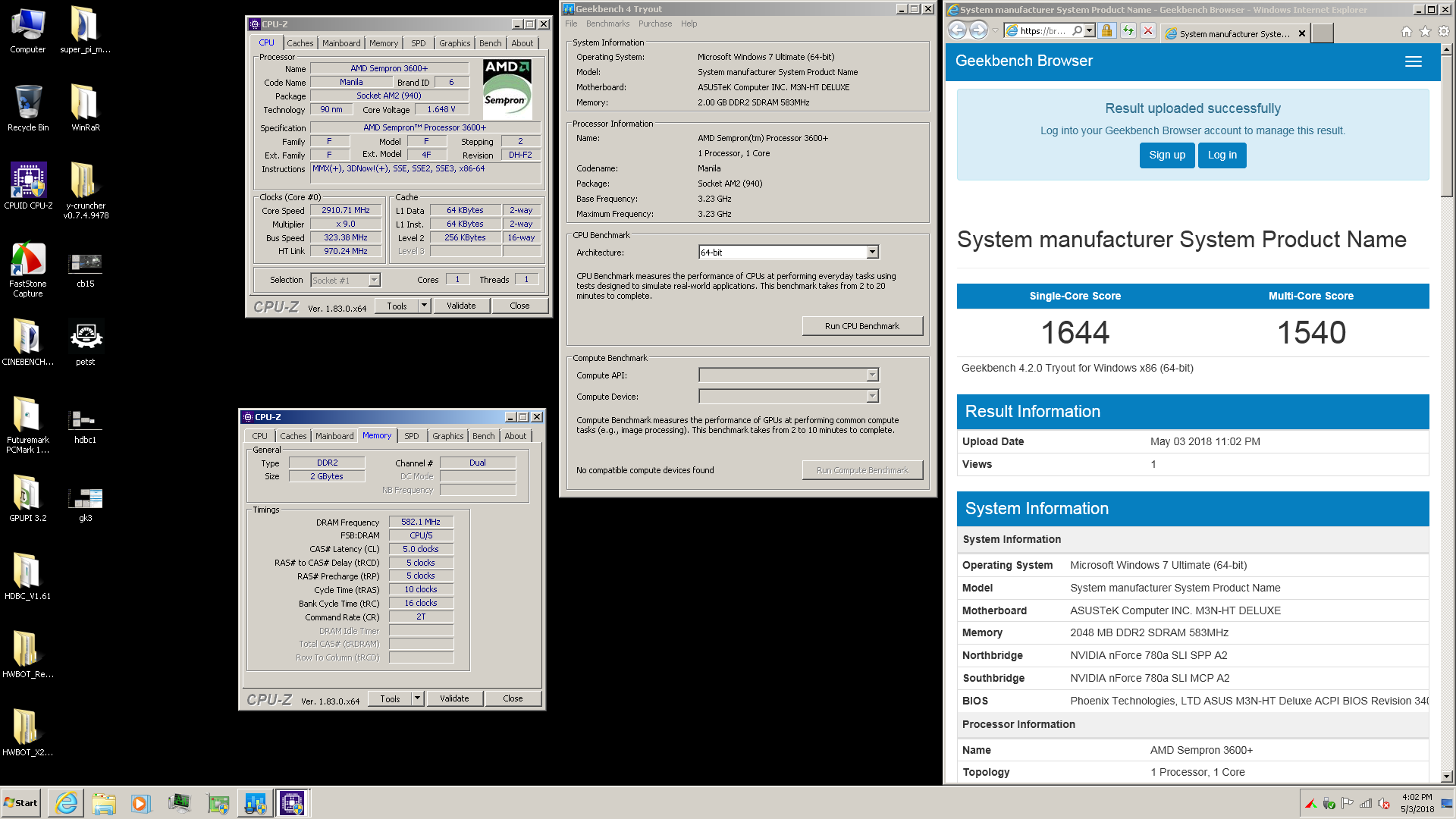Screen dimensions: 1456x819
Task: Open the CINEBENCH desktop folder
Action: pyautogui.click(x=28, y=342)
